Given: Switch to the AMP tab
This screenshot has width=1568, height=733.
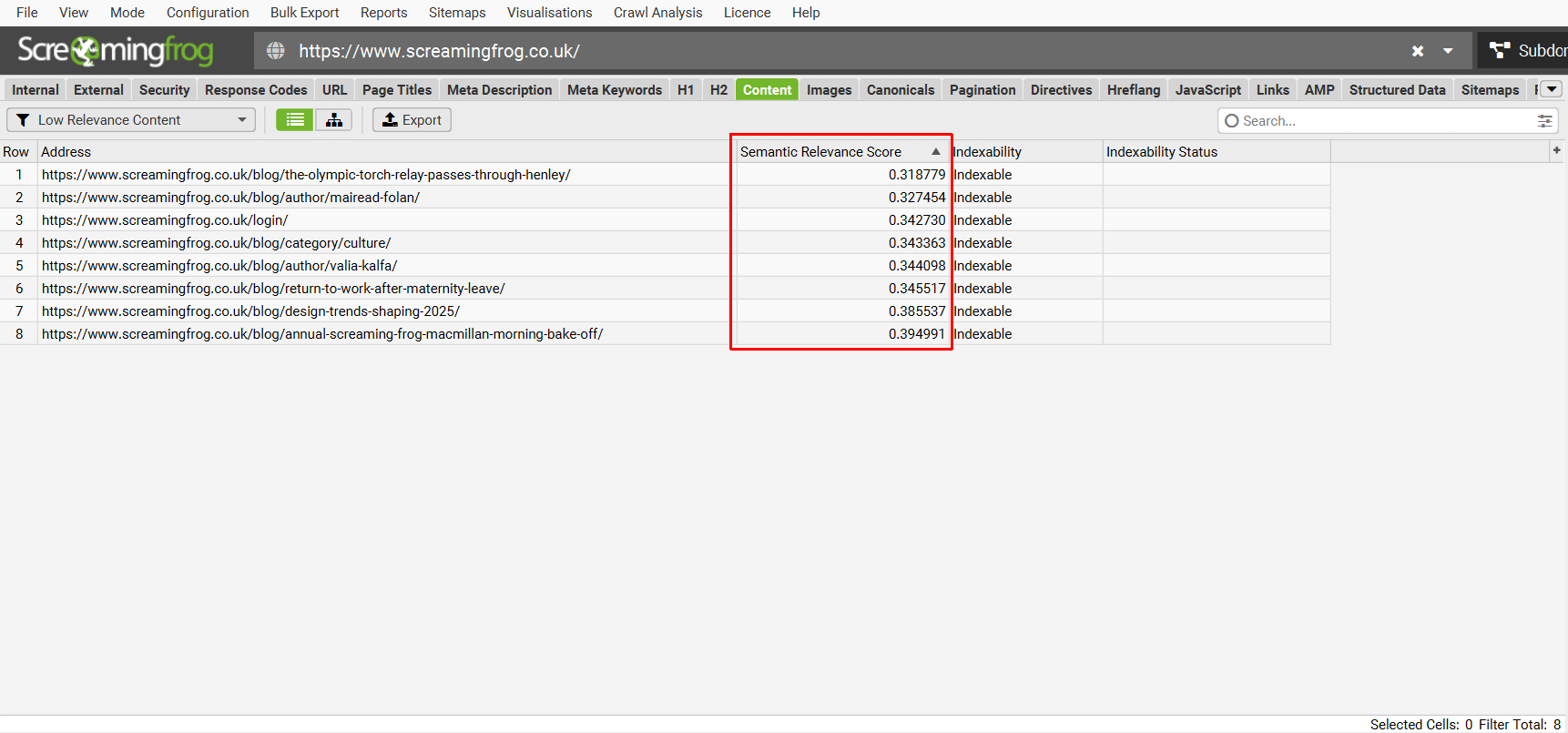Looking at the screenshot, I should pyautogui.click(x=1319, y=89).
